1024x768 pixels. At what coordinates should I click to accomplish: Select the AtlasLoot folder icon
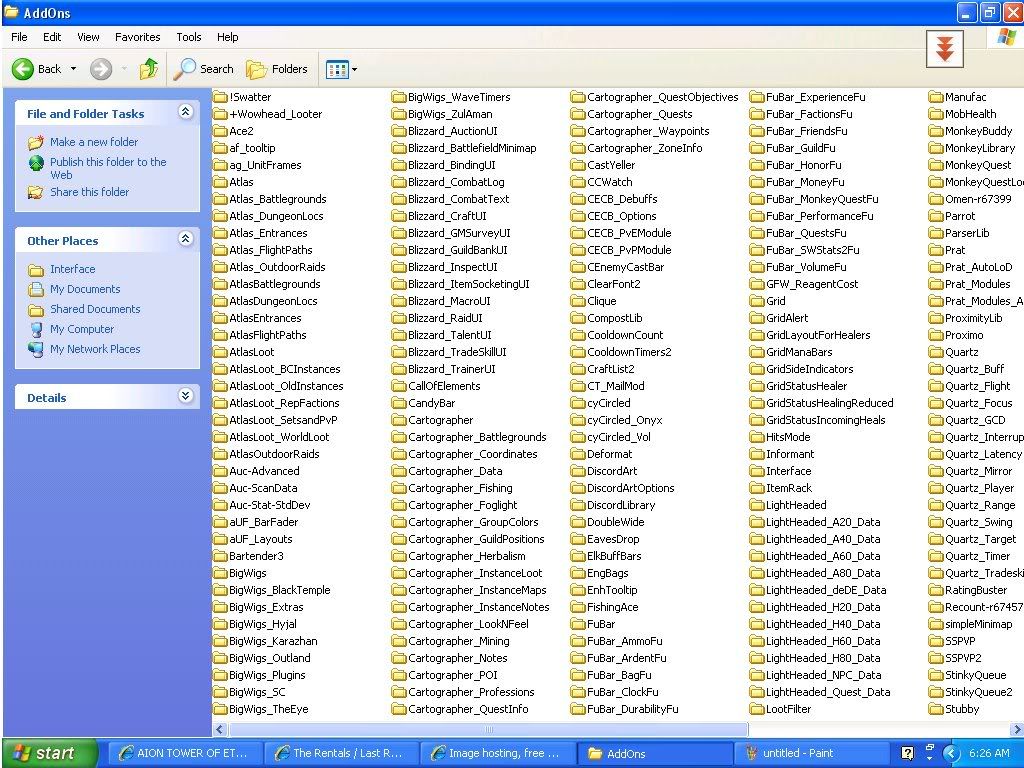coord(220,352)
